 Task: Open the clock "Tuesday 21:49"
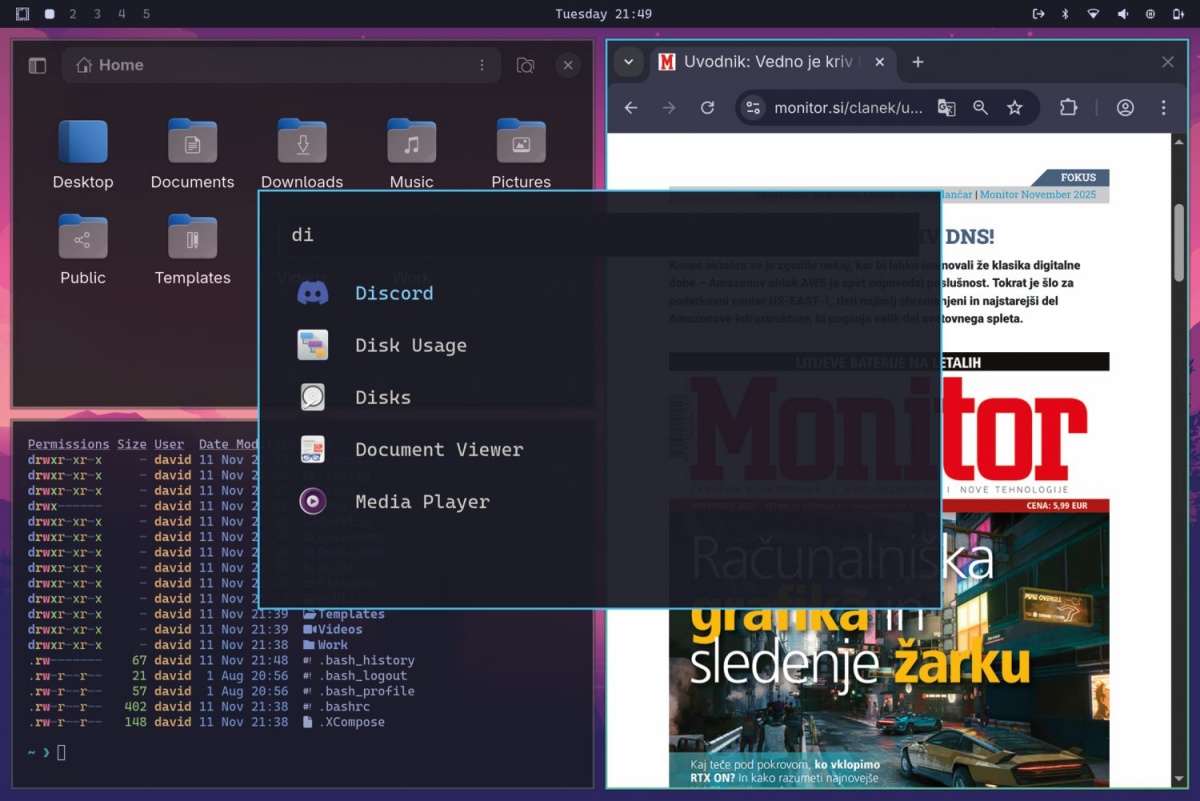pos(604,14)
